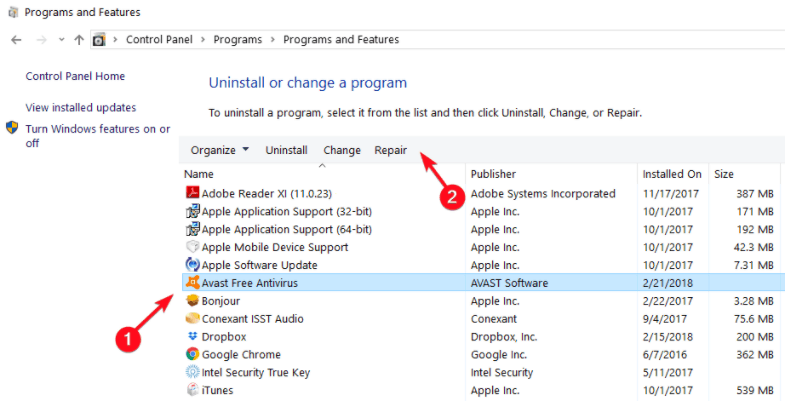Go up one level with up arrow
Image resolution: width=791 pixels, height=420 pixels.
pyautogui.click(x=79, y=40)
